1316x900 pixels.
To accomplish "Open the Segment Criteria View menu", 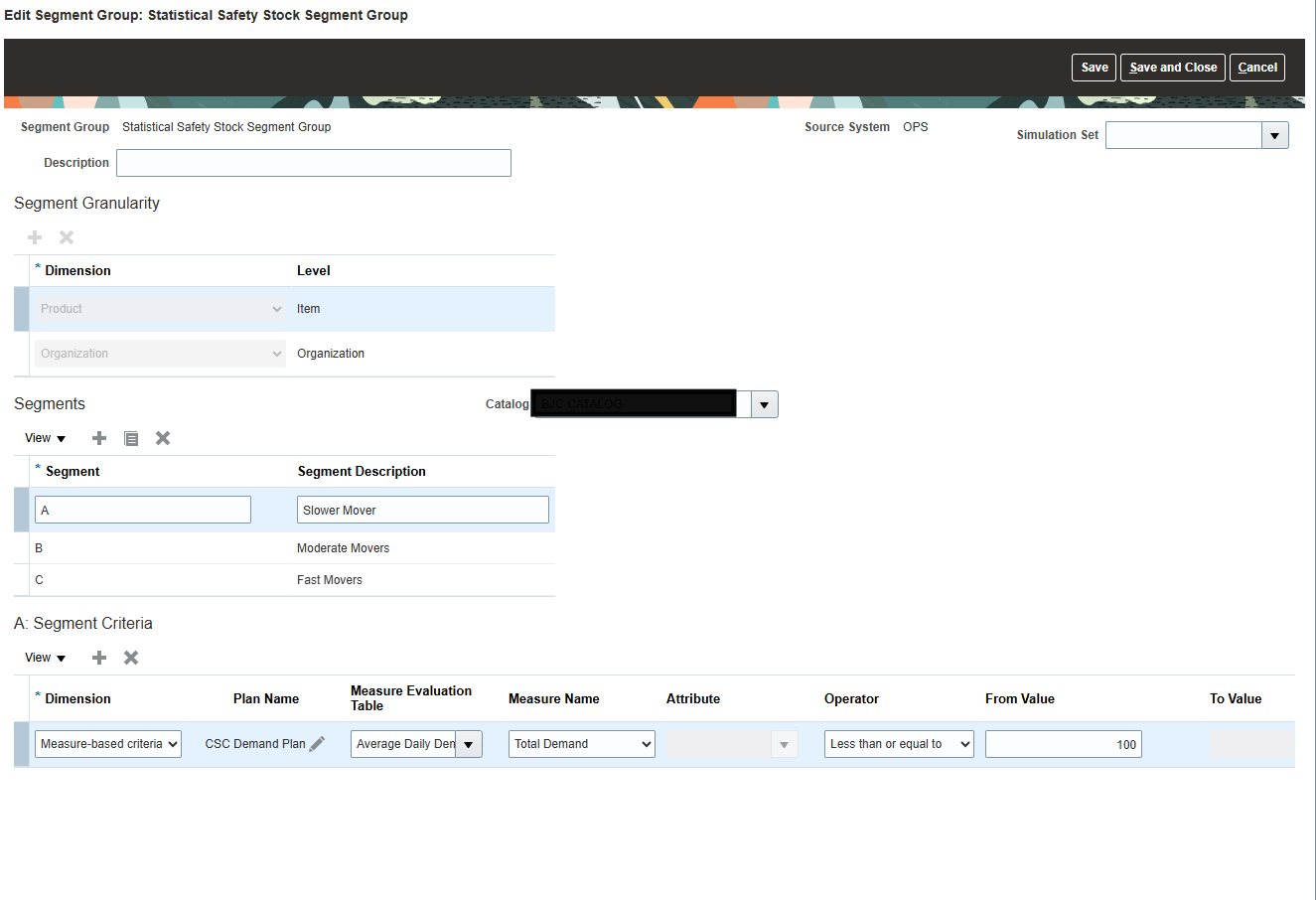I will click(46, 658).
